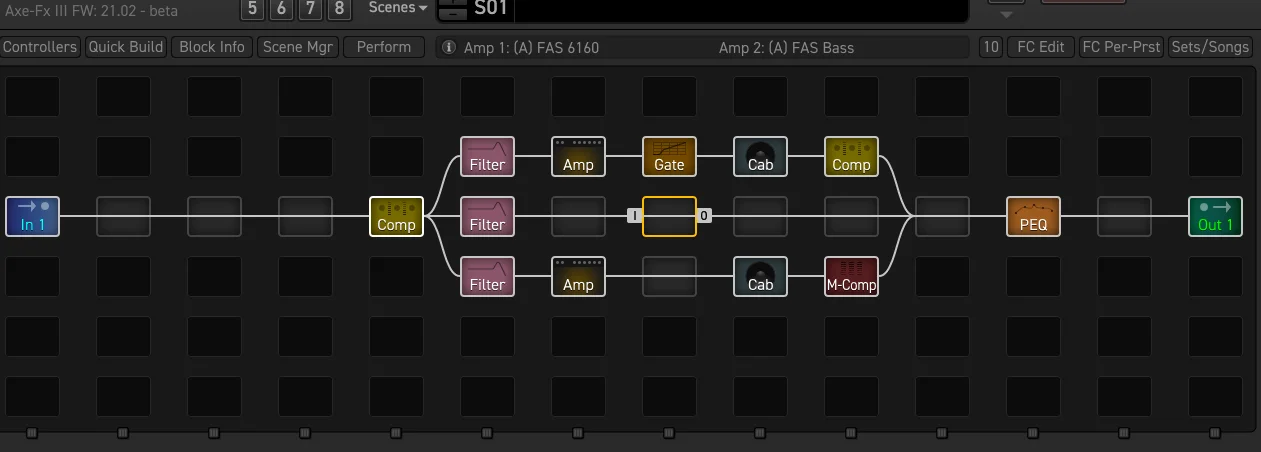Viewport: 1261px width, 452px height.
Task: Open the Controllers tab
Action: tap(40, 47)
